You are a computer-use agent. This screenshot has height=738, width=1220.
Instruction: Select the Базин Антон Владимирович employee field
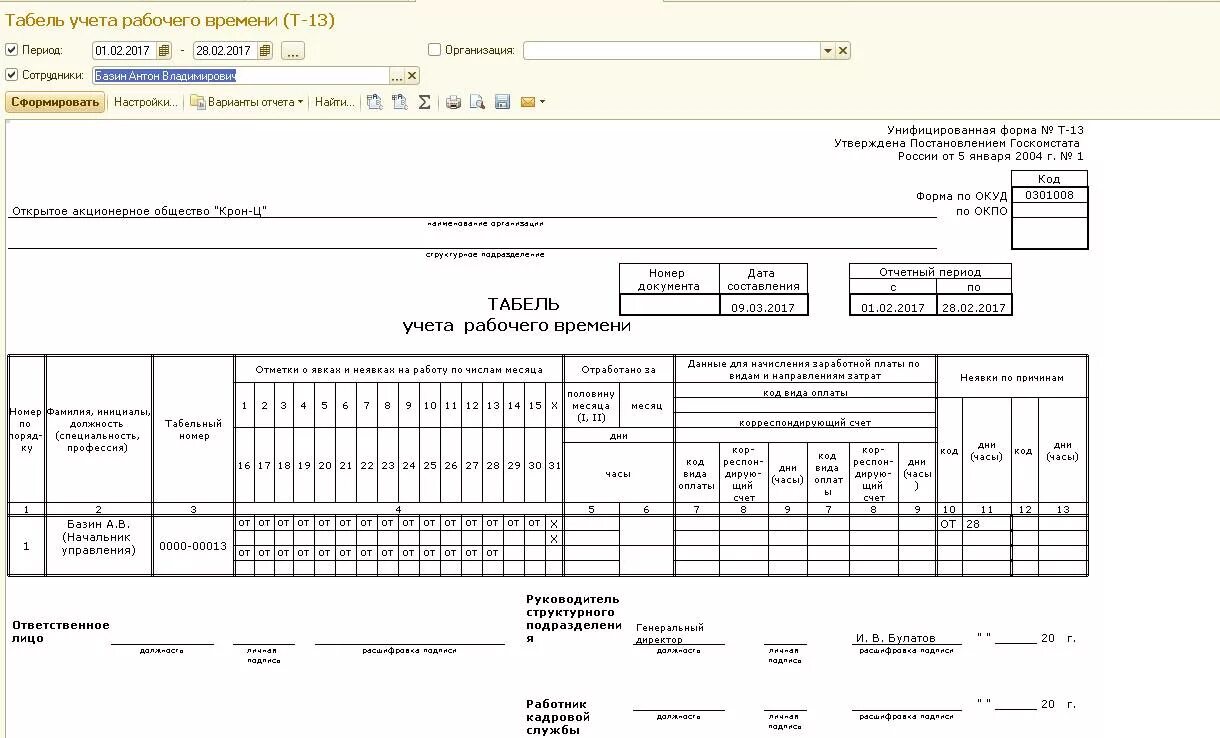[x=241, y=76]
